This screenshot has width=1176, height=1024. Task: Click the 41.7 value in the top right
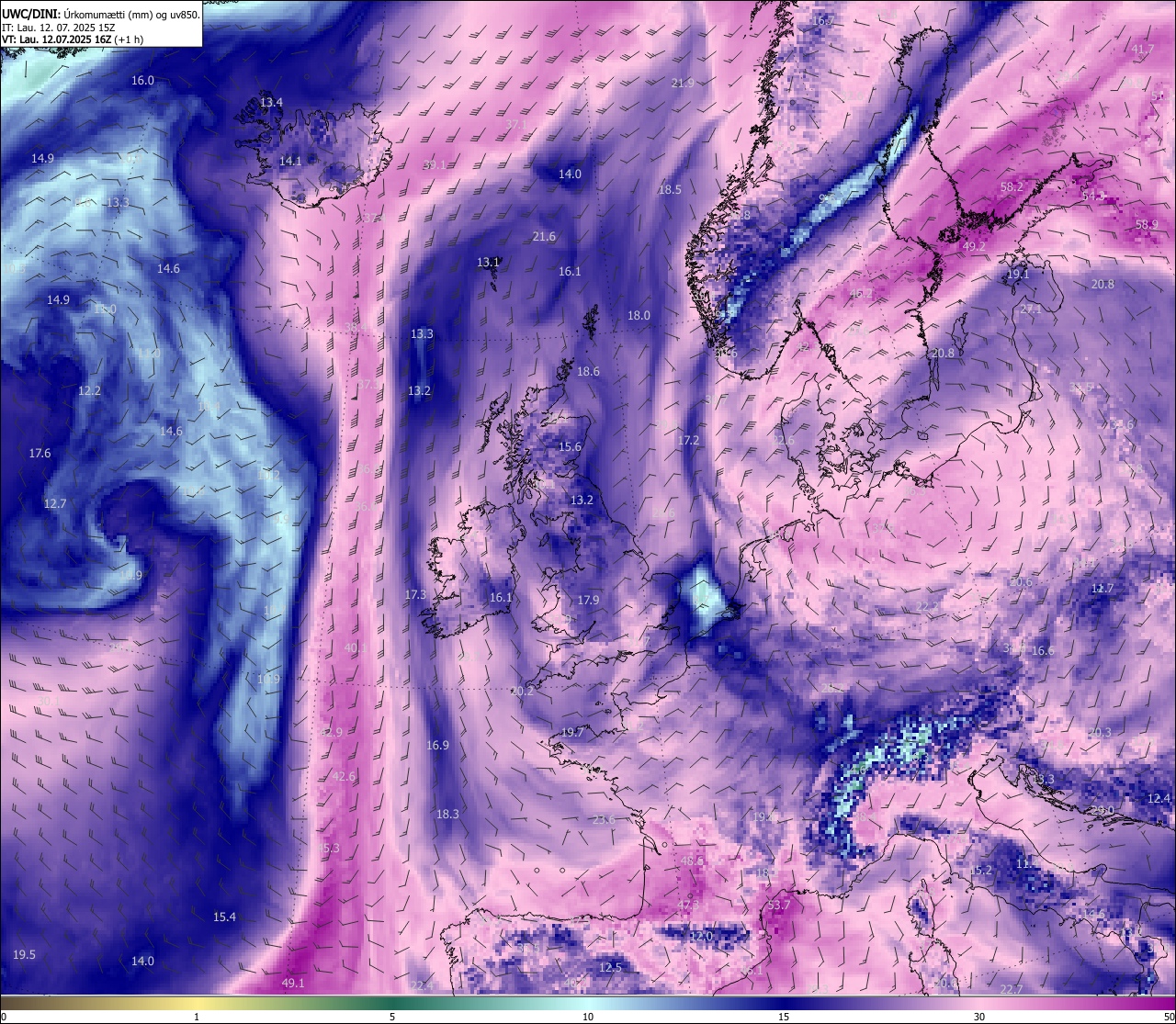click(1143, 50)
